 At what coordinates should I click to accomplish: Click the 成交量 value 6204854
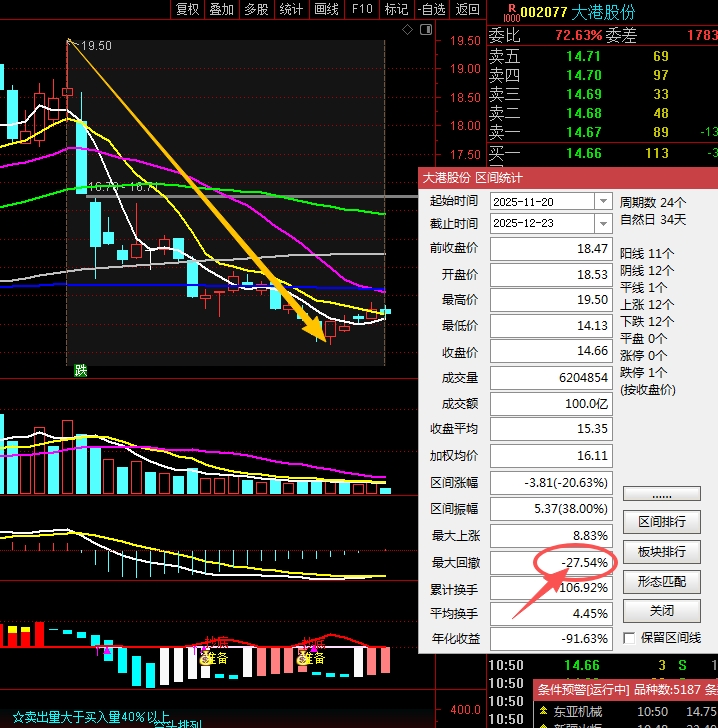(x=551, y=378)
